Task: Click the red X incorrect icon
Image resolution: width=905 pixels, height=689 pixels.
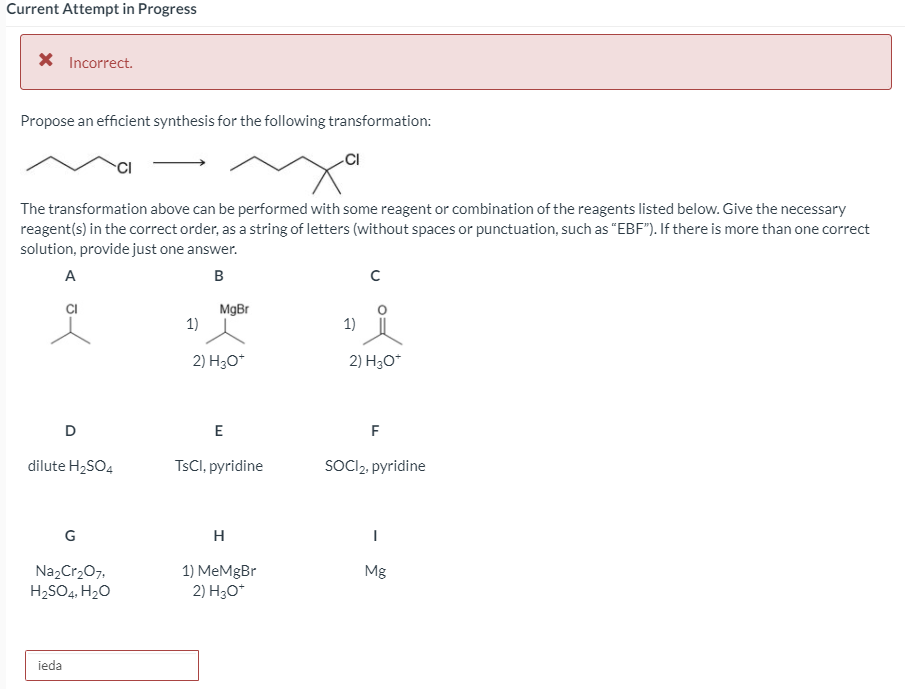Action: [44, 60]
